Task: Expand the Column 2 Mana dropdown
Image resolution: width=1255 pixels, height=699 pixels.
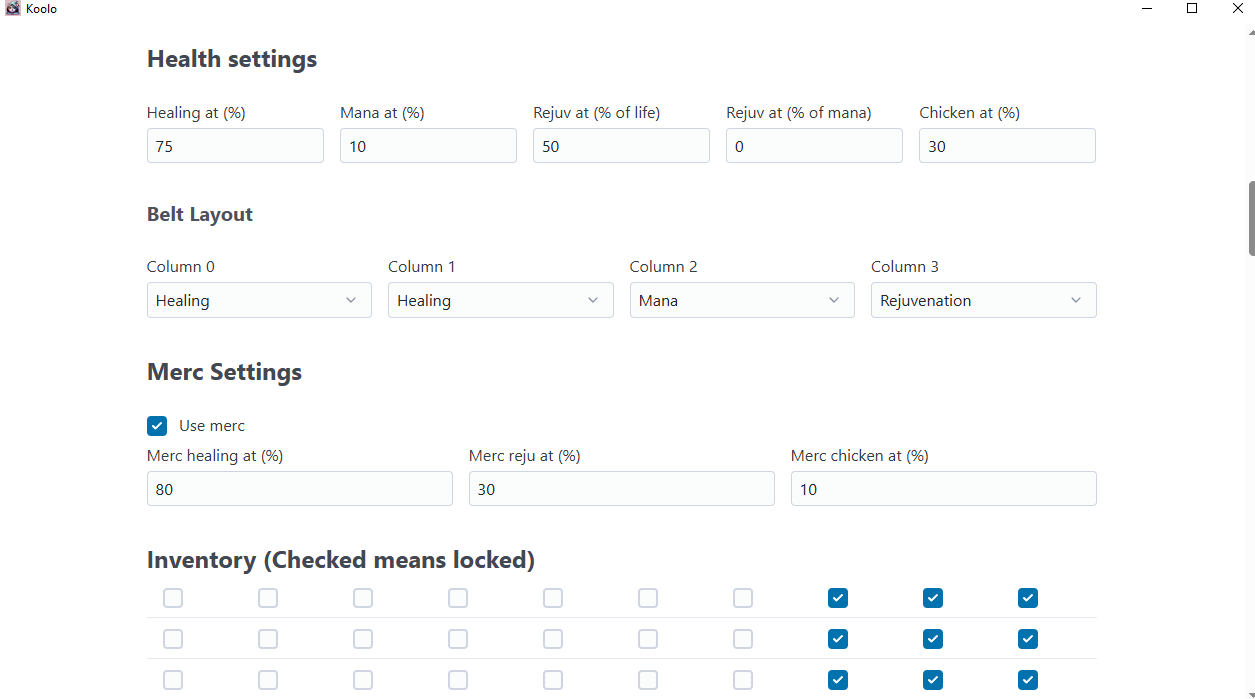Action: coord(742,300)
